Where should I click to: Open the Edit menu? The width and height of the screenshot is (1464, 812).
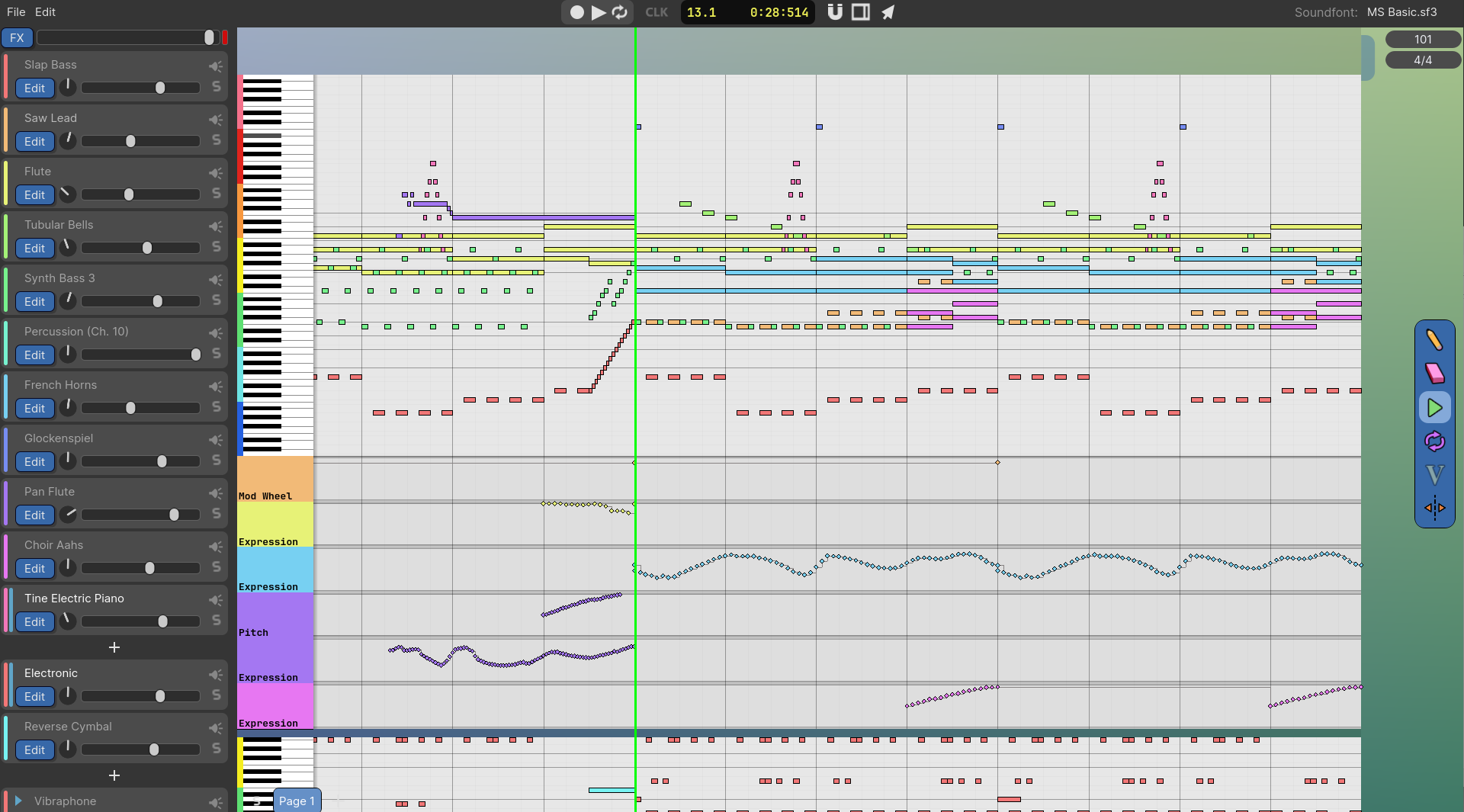coord(45,12)
